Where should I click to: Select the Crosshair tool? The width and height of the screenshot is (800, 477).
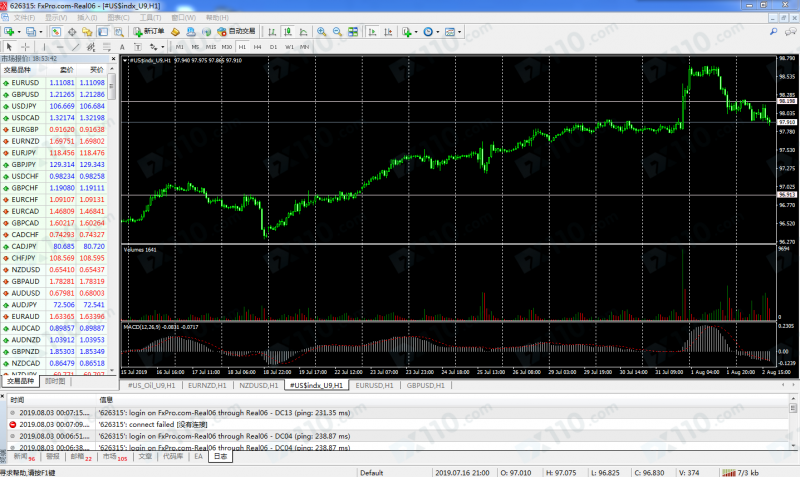pos(26,46)
